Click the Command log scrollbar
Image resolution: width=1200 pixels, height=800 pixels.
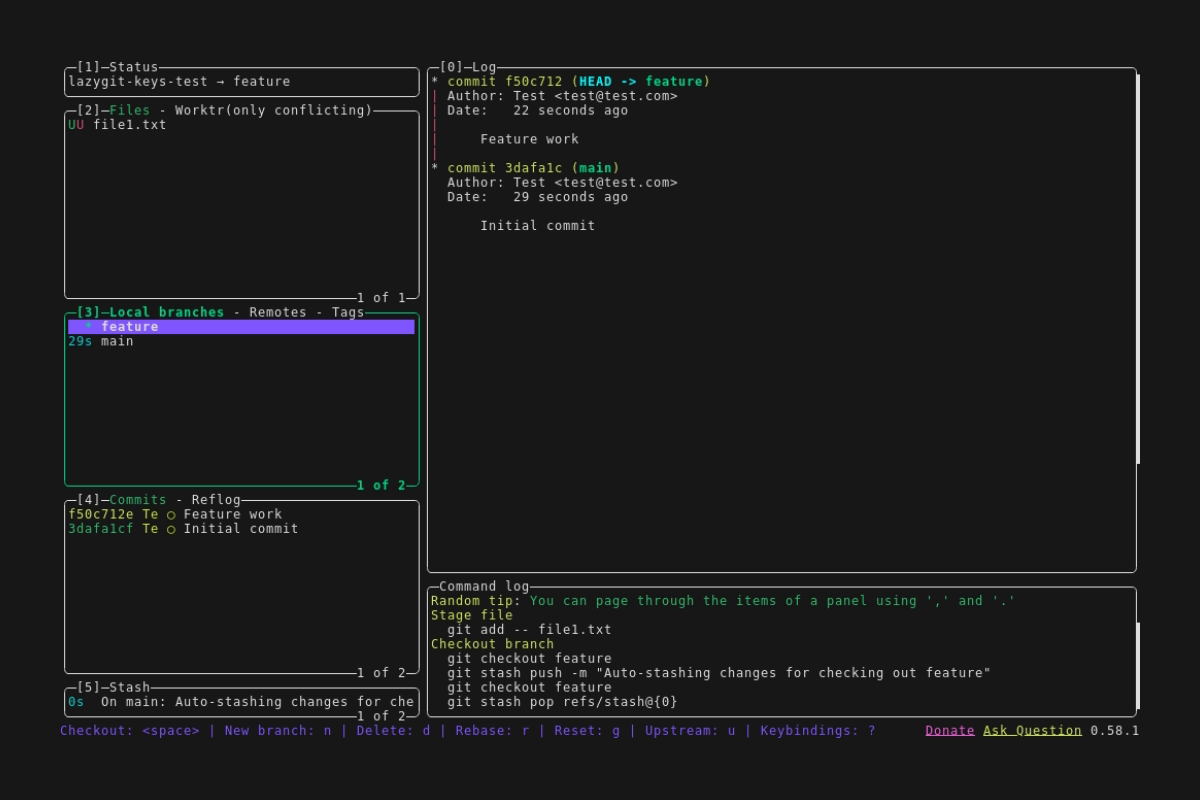pyautogui.click(x=1138, y=665)
